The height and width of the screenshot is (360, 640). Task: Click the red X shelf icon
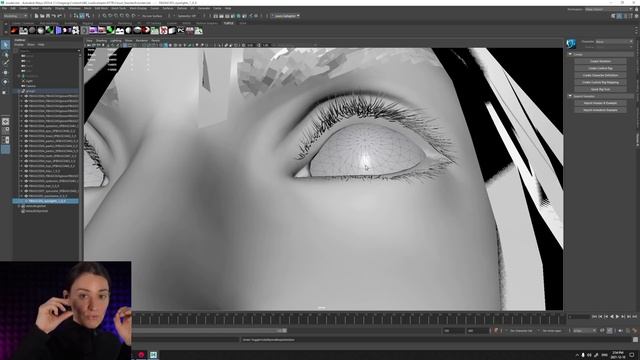tap(164, 30)
